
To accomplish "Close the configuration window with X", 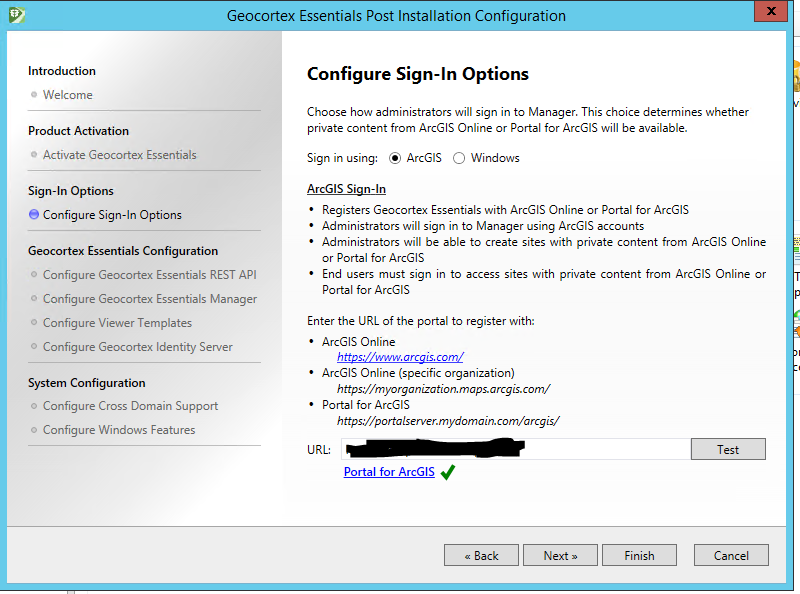I will pos(771,11).
